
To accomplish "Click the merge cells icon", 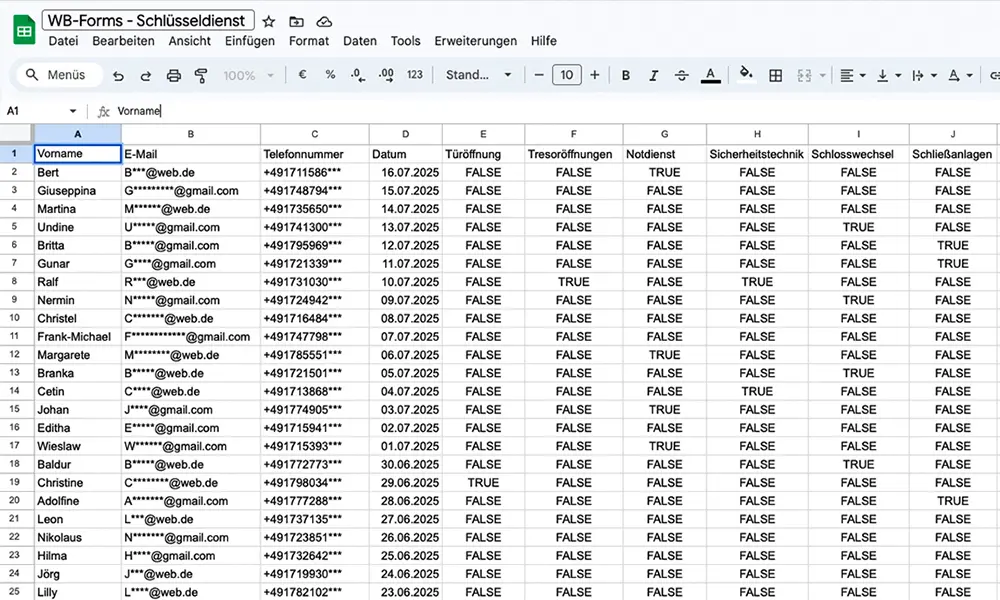I will [804, 75].
